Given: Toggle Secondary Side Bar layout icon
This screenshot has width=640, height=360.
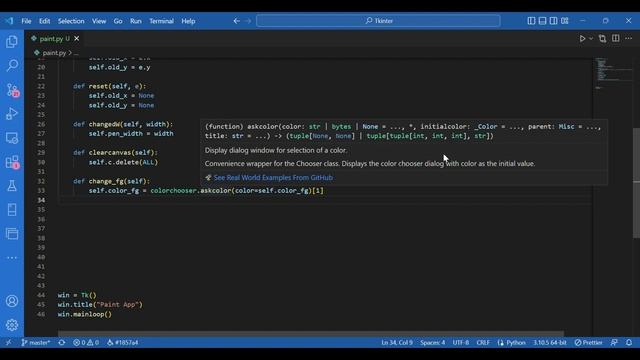Looking at the screenshot, I should (x=553, y=21).
